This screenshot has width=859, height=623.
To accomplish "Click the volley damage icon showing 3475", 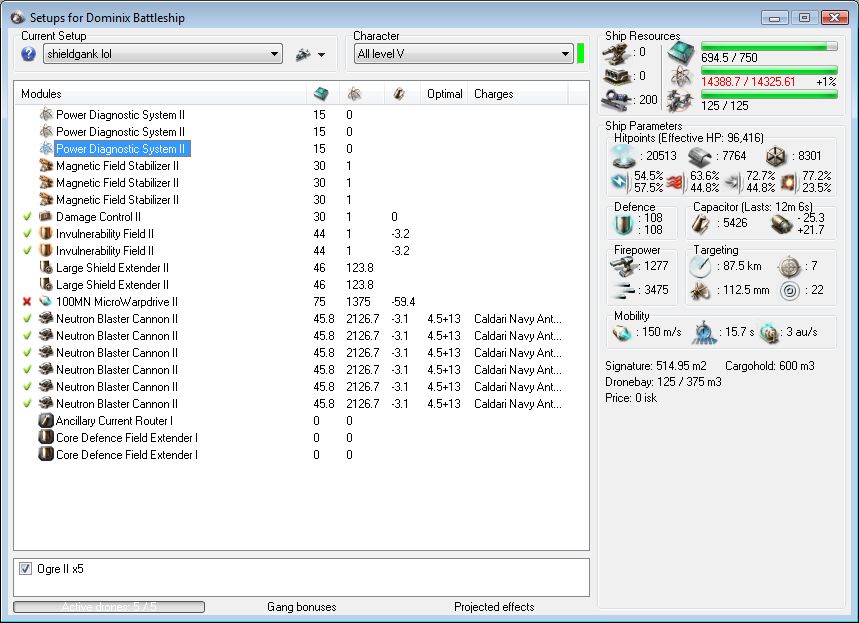I will click(x=624, y=290).
